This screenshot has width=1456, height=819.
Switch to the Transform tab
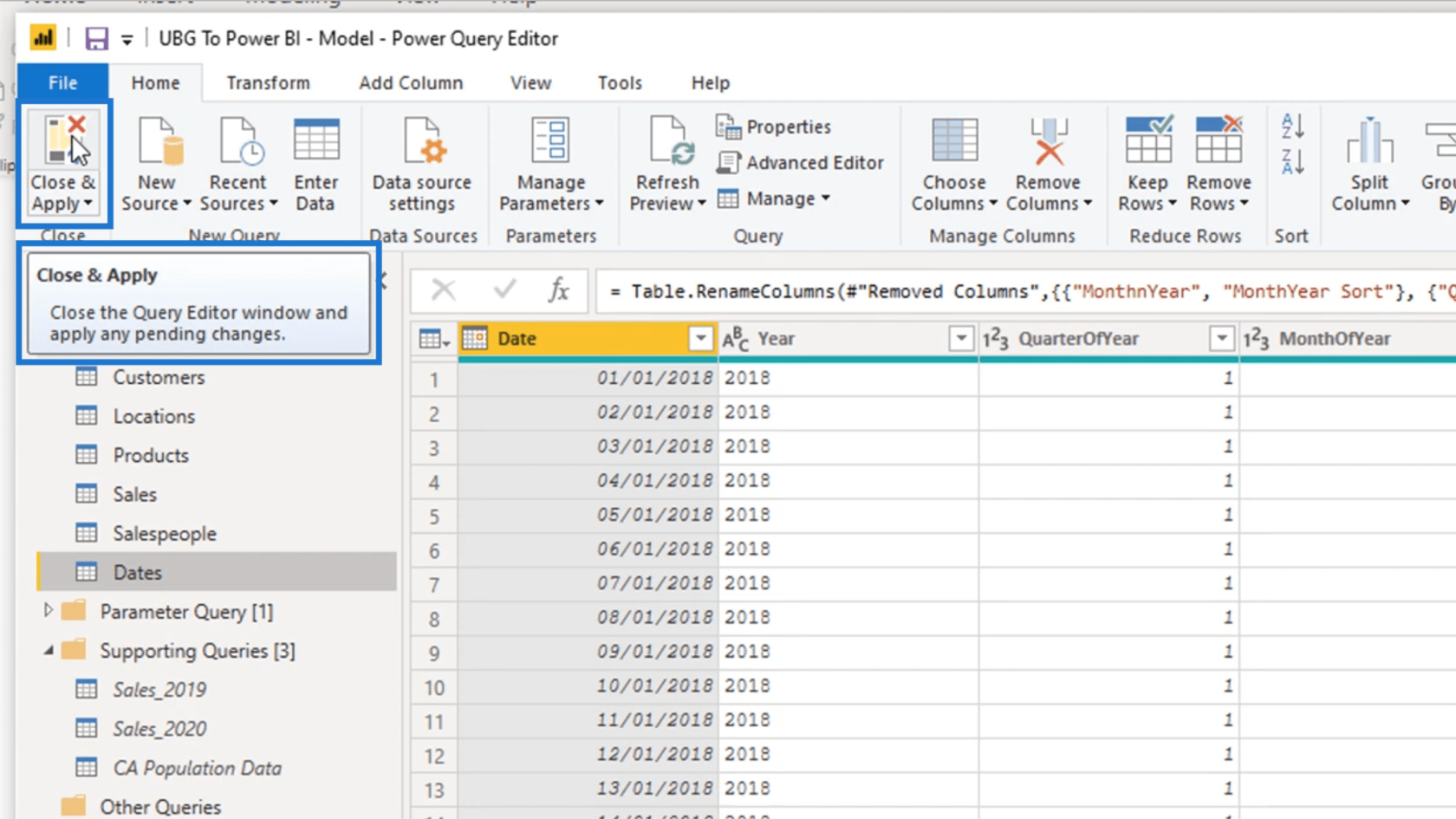click(x=268, y=82)
